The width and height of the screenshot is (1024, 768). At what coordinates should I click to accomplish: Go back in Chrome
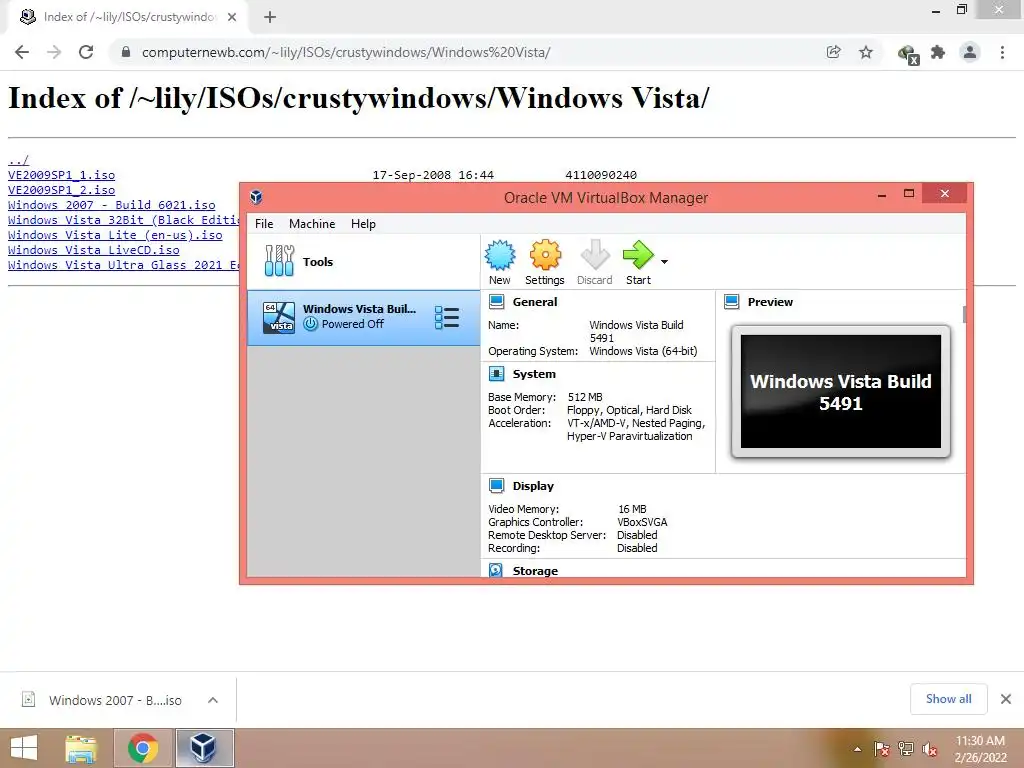tap(22, 52)
